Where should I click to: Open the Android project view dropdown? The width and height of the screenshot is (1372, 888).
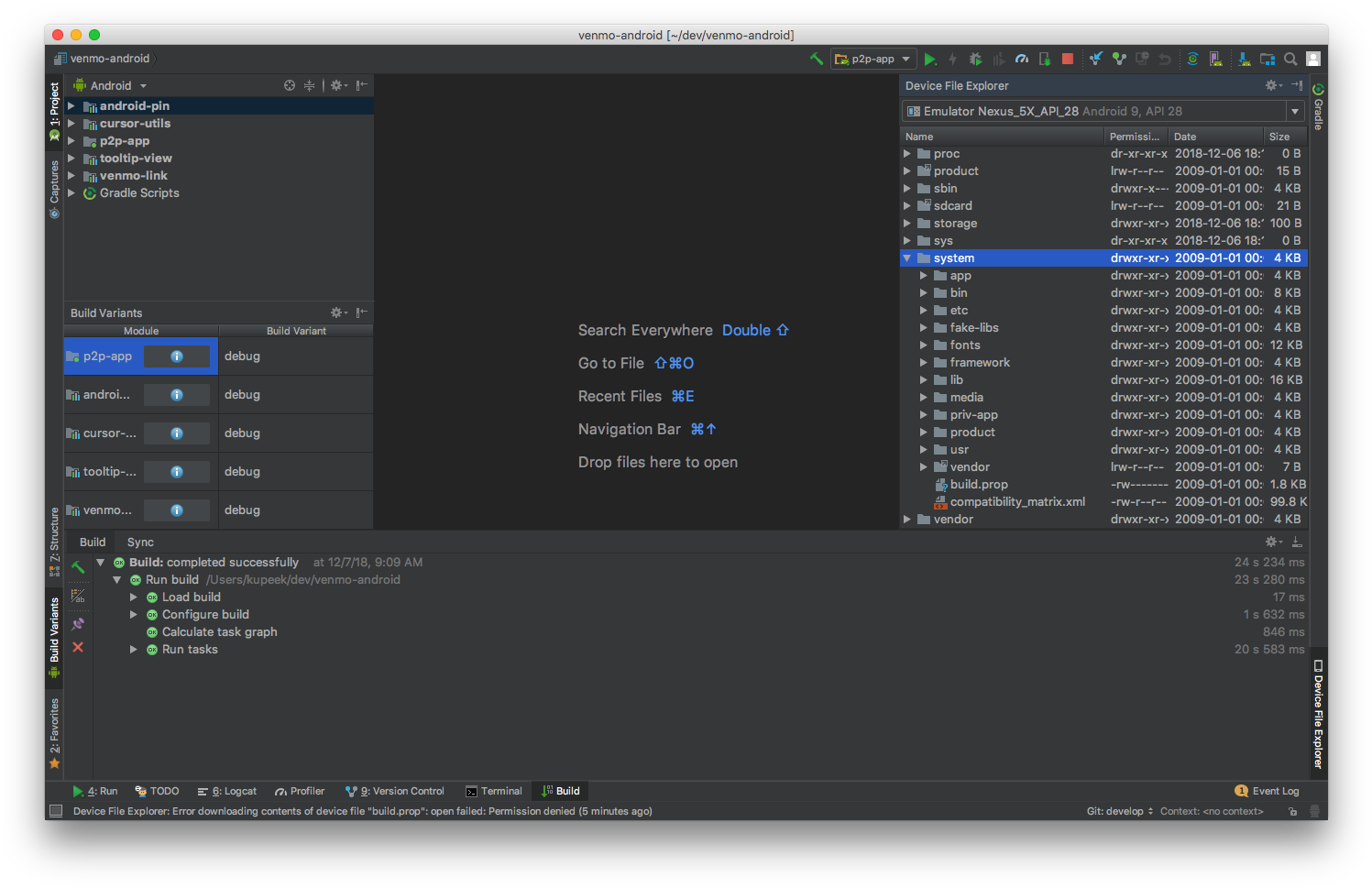pos(111,85)
